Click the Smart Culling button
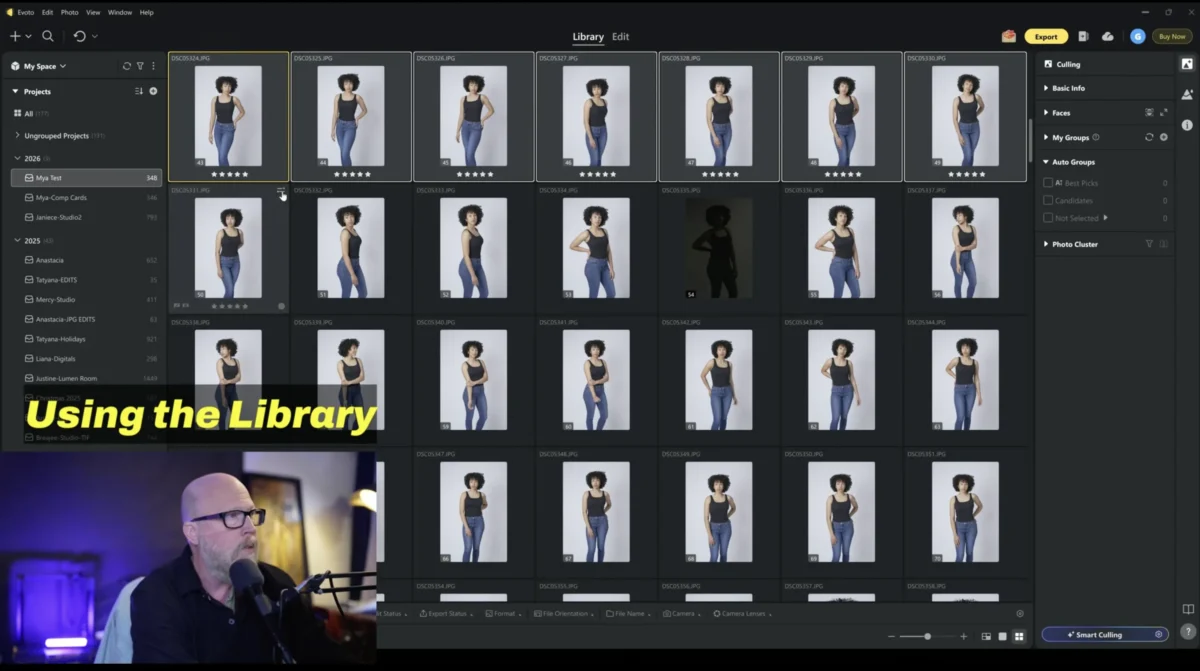 pyautogui.click(x=1104, y=634)
